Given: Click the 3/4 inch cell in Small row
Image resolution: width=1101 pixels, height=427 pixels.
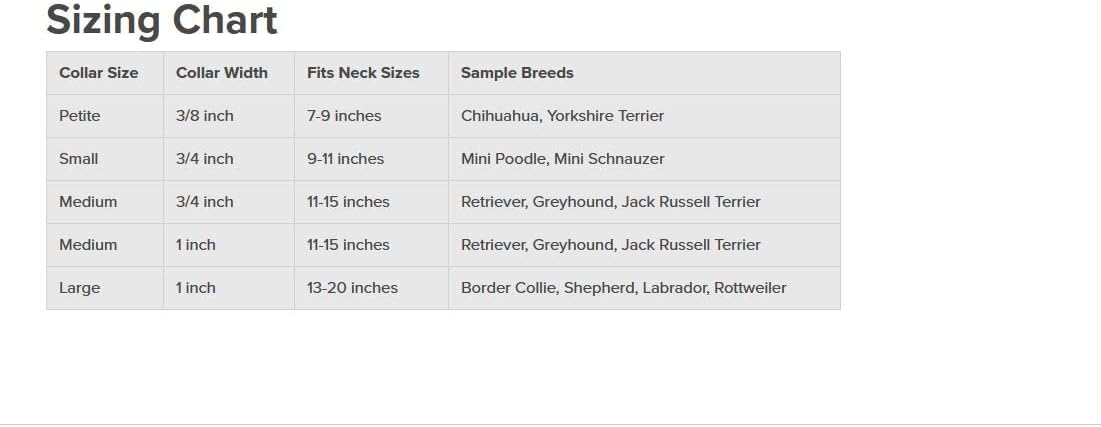Looking at the screenshot, I should point(205,159).
